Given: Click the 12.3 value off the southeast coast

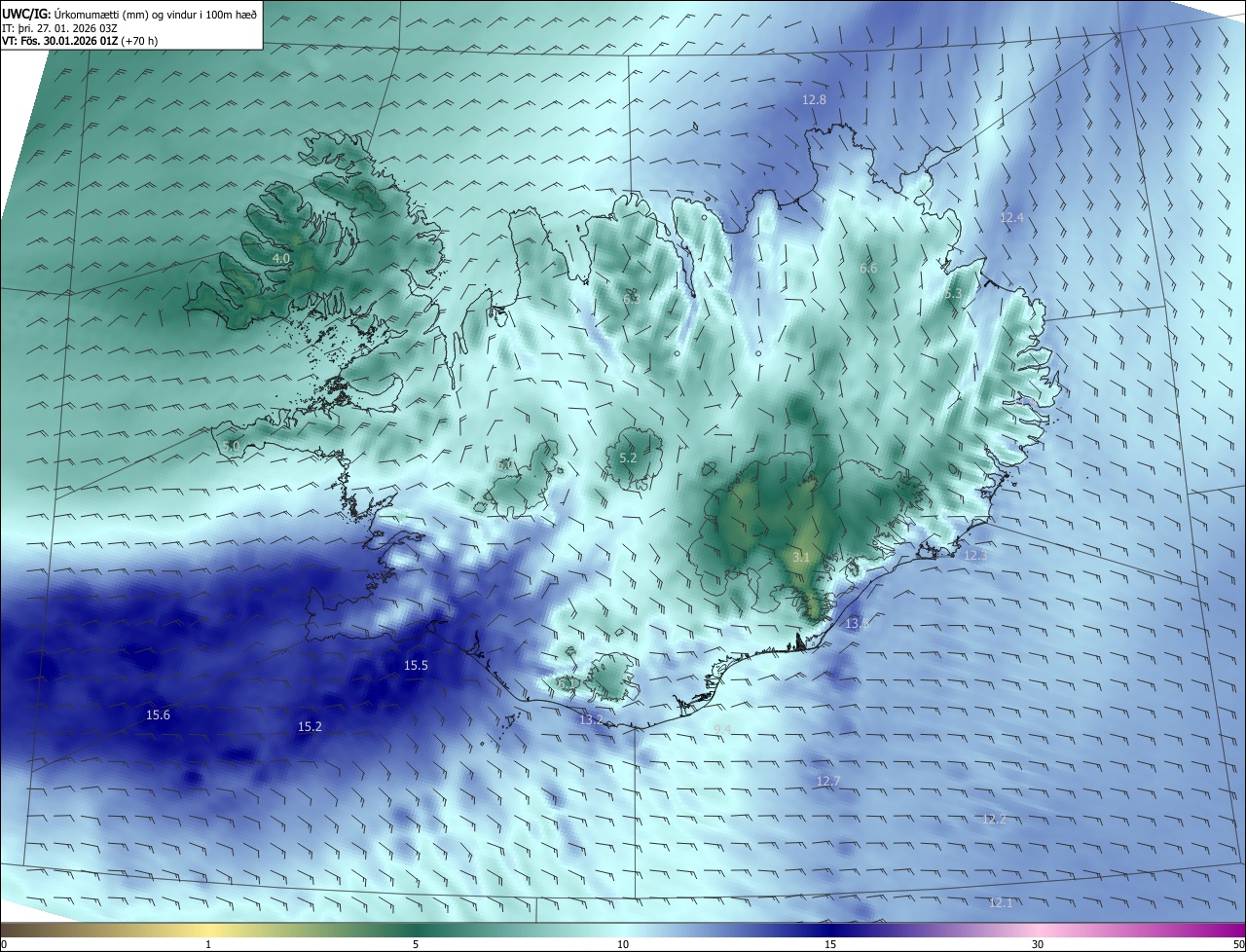Looking at the screenshot, I should [974, 555].
